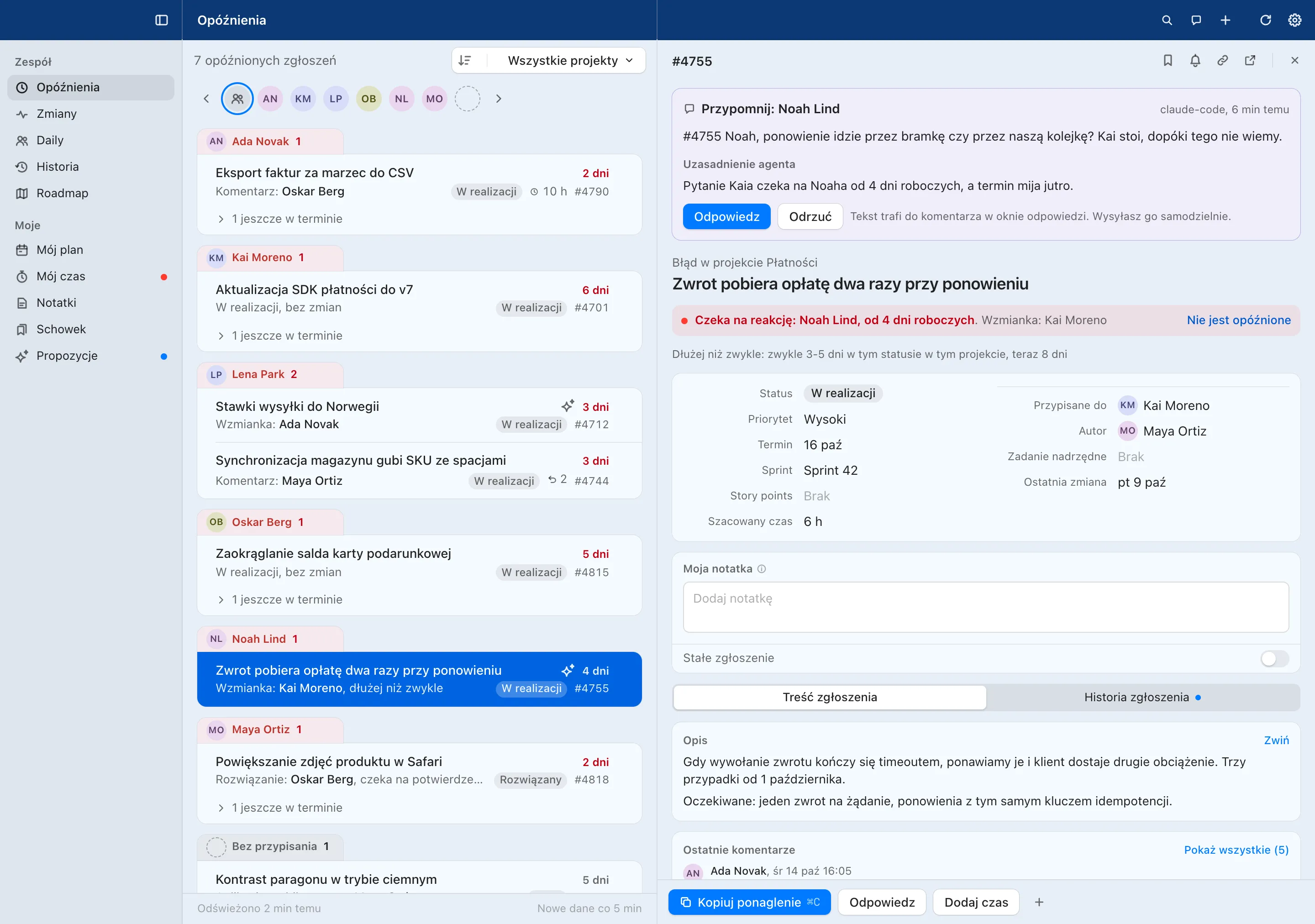The image size is (1315, 924).
Task: Click info icon next to Moja notatka
Action: point(762,568)
